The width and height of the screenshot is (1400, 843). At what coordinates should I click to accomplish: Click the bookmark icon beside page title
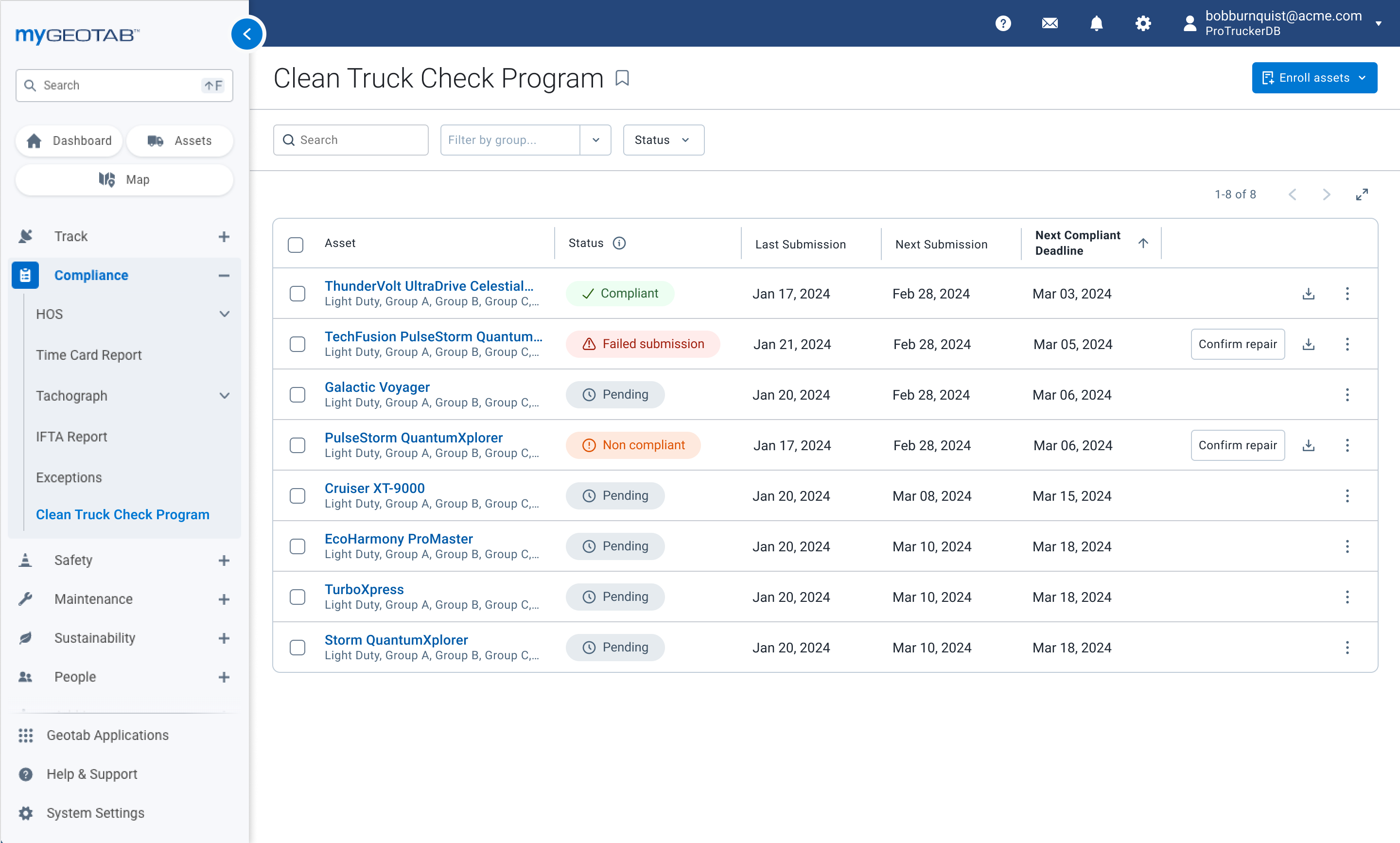[622, 78]
